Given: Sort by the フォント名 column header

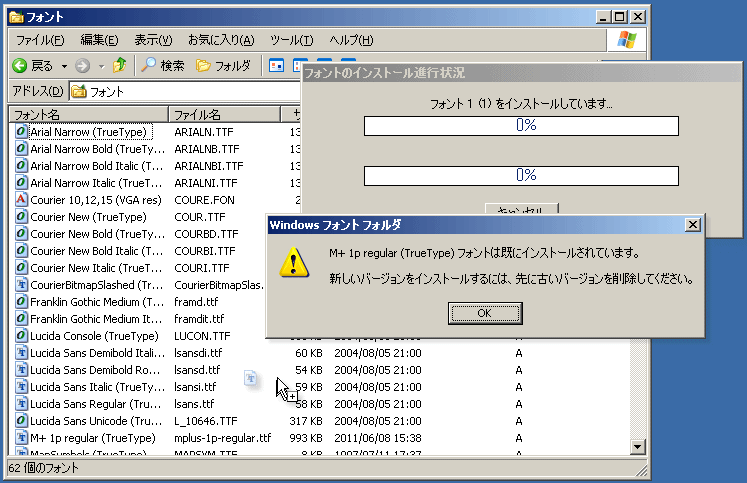Looking at the screenshot, I should click(x=89, y=114).
